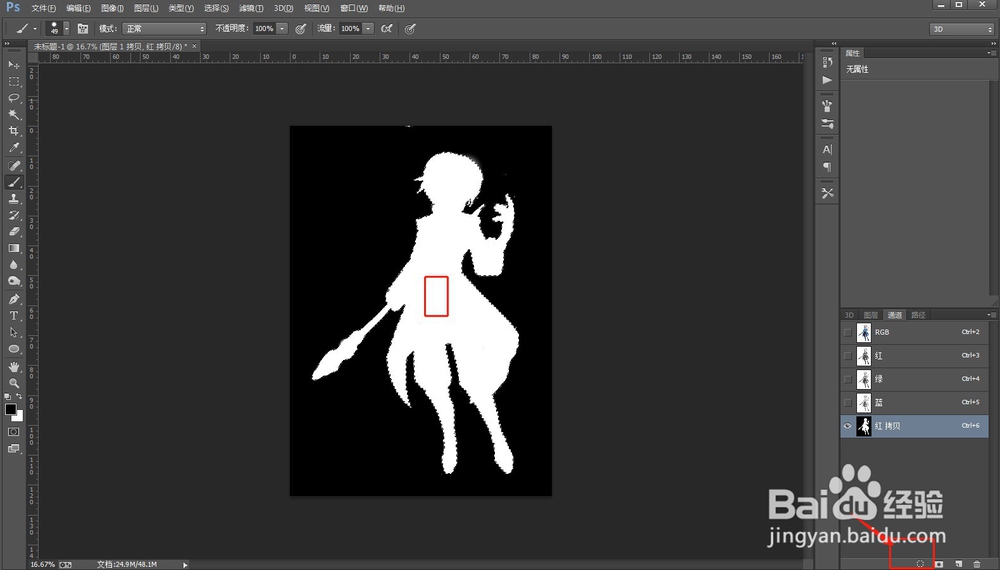Toggle pressure for opacity button
This screenshot has width=1000, height=570.
300,29
